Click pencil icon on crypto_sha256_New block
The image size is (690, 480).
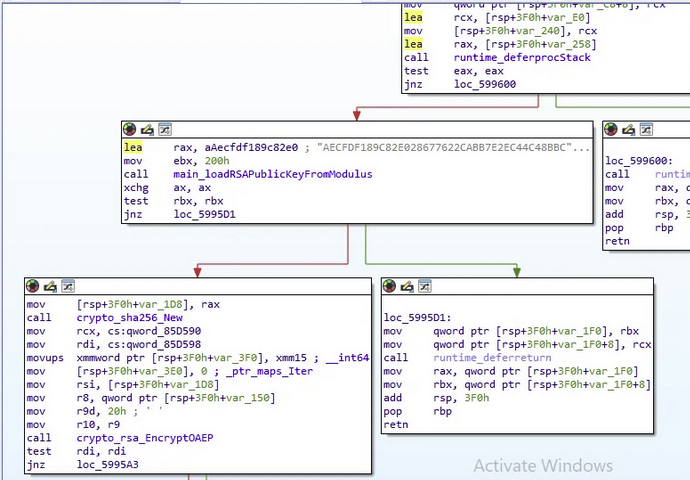[x=50, y=287]
